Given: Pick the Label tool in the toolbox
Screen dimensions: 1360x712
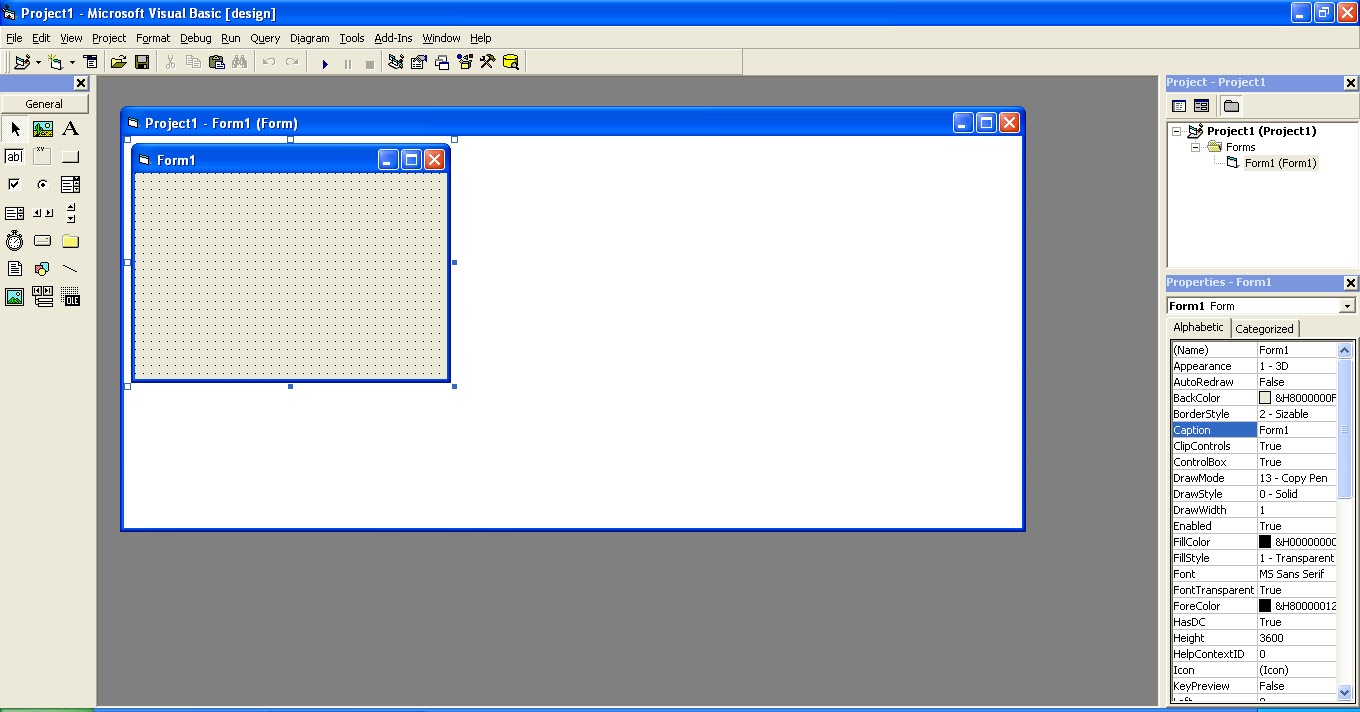Looking at the screenshot, I should 70,128.
